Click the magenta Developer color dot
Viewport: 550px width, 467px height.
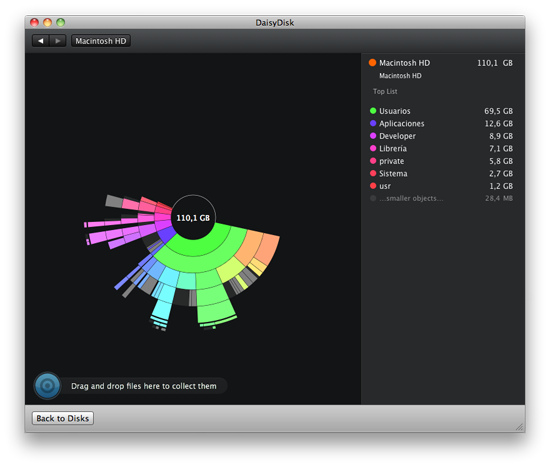(x=373, y=136)
